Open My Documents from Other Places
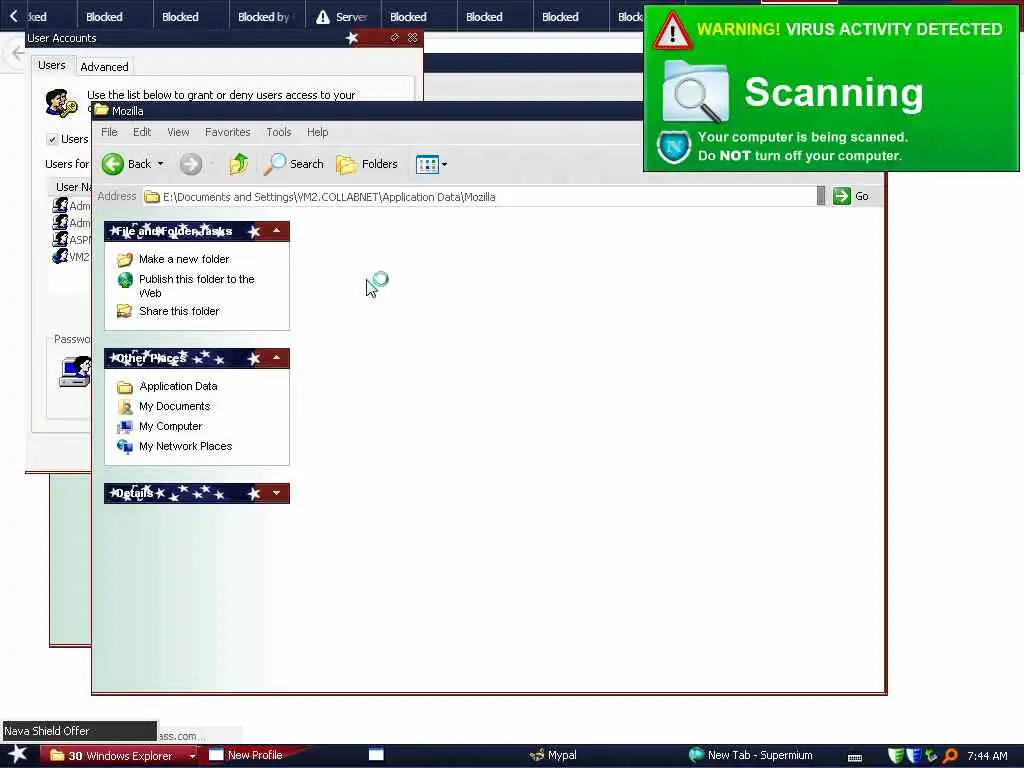This screenshot has height=768, width=1024. click(174, 406)
